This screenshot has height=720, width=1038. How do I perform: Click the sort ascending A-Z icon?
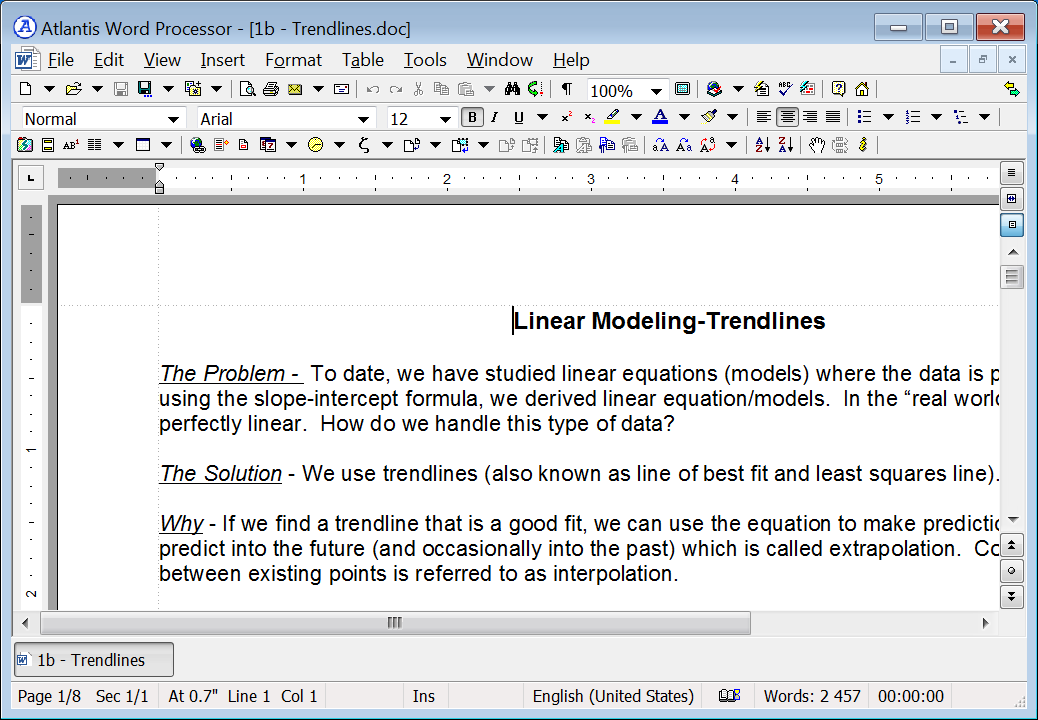[762, 145]
